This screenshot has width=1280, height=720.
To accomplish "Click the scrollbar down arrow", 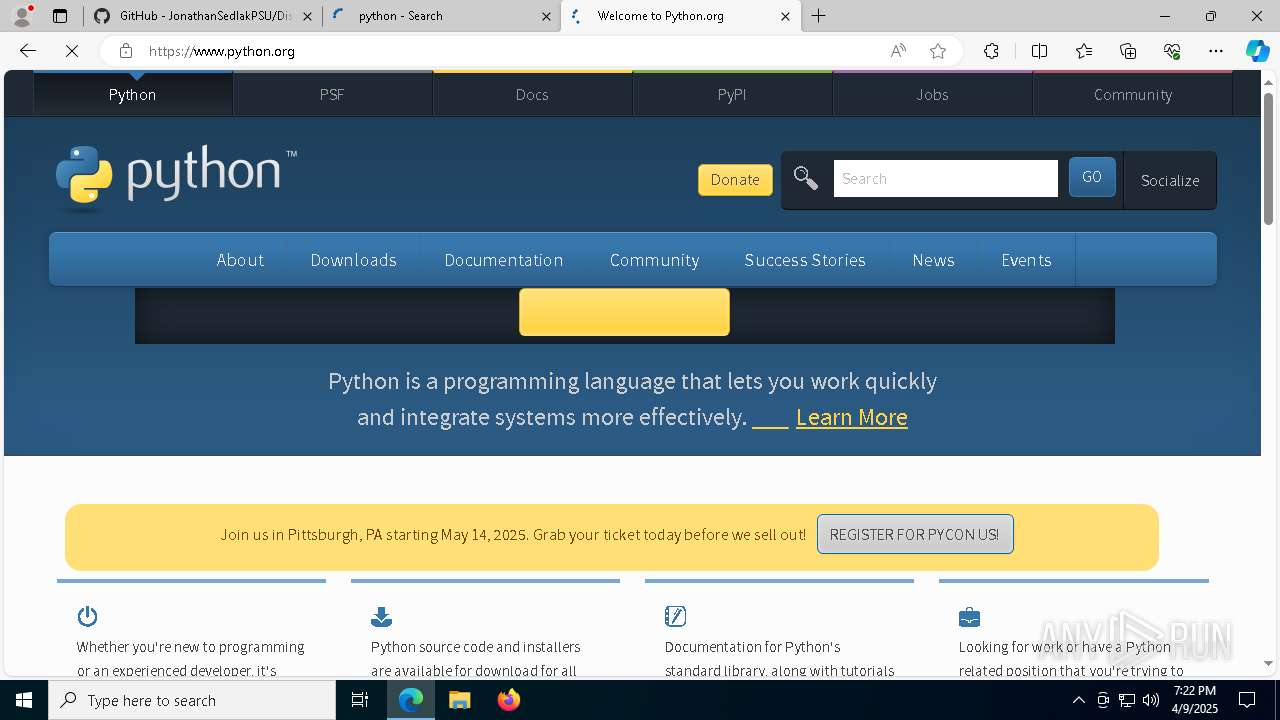I will point(1268,662).
